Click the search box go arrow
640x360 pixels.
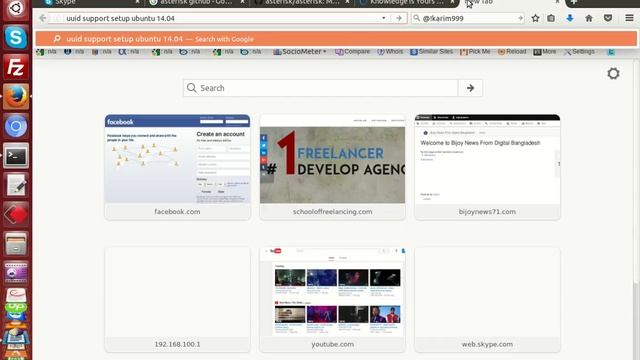click(520, 18)
